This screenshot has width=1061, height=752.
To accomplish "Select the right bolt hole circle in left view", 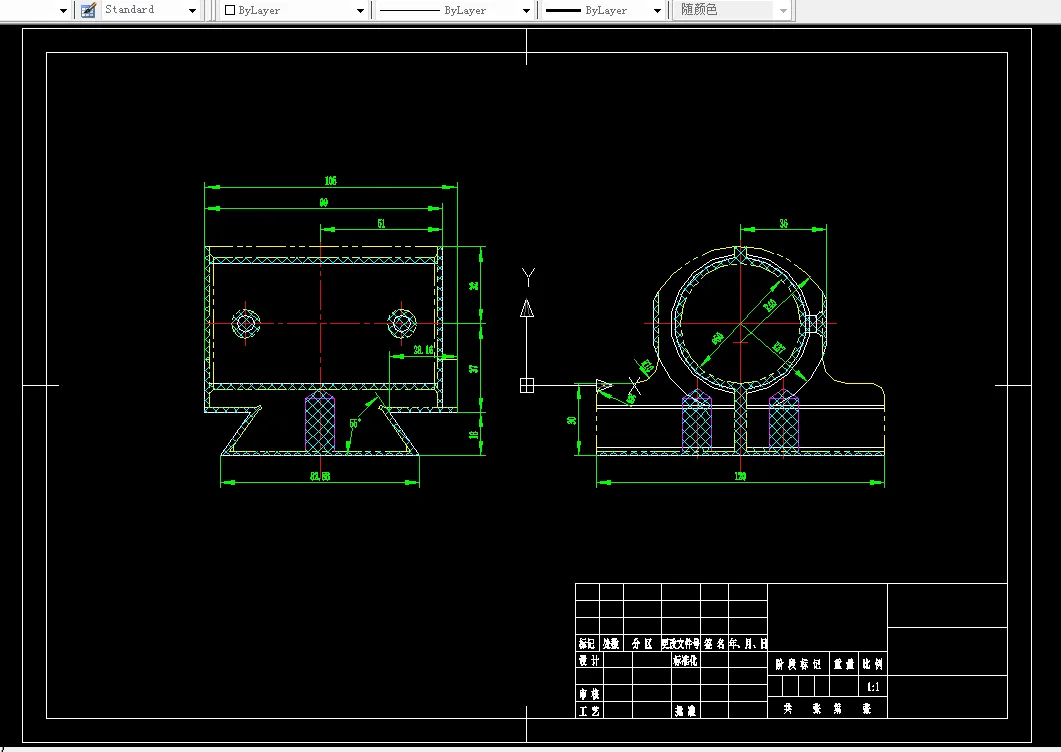I will click(401, 324).
